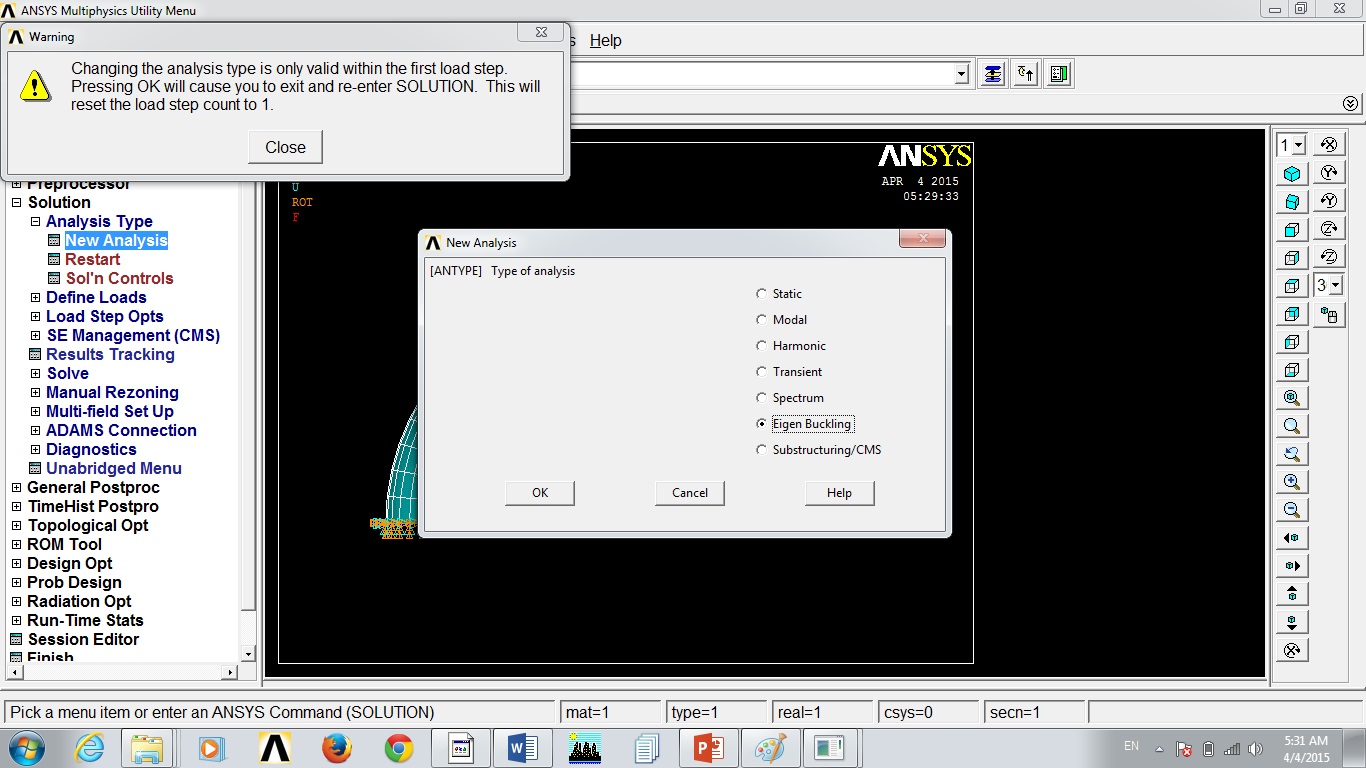Select the Static analysis radio button
Viewport: 1366px width, 768px height.
coord(762,294)
